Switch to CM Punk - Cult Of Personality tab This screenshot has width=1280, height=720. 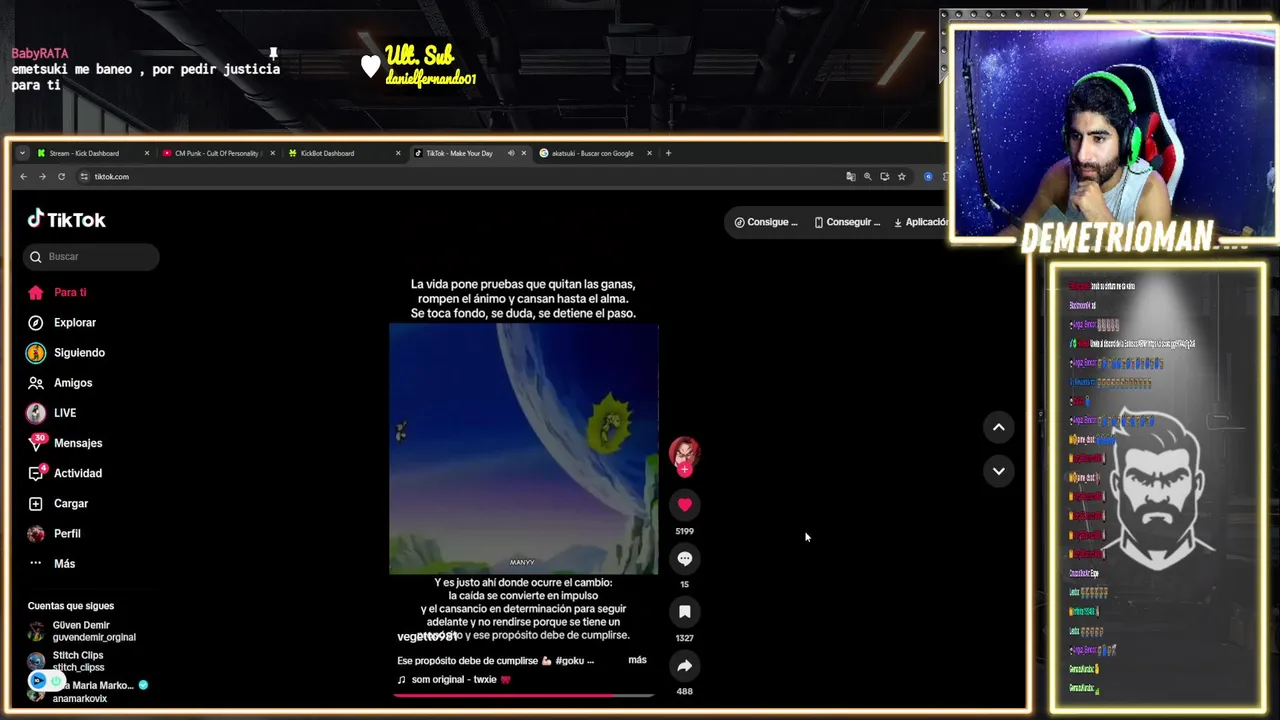218,153
